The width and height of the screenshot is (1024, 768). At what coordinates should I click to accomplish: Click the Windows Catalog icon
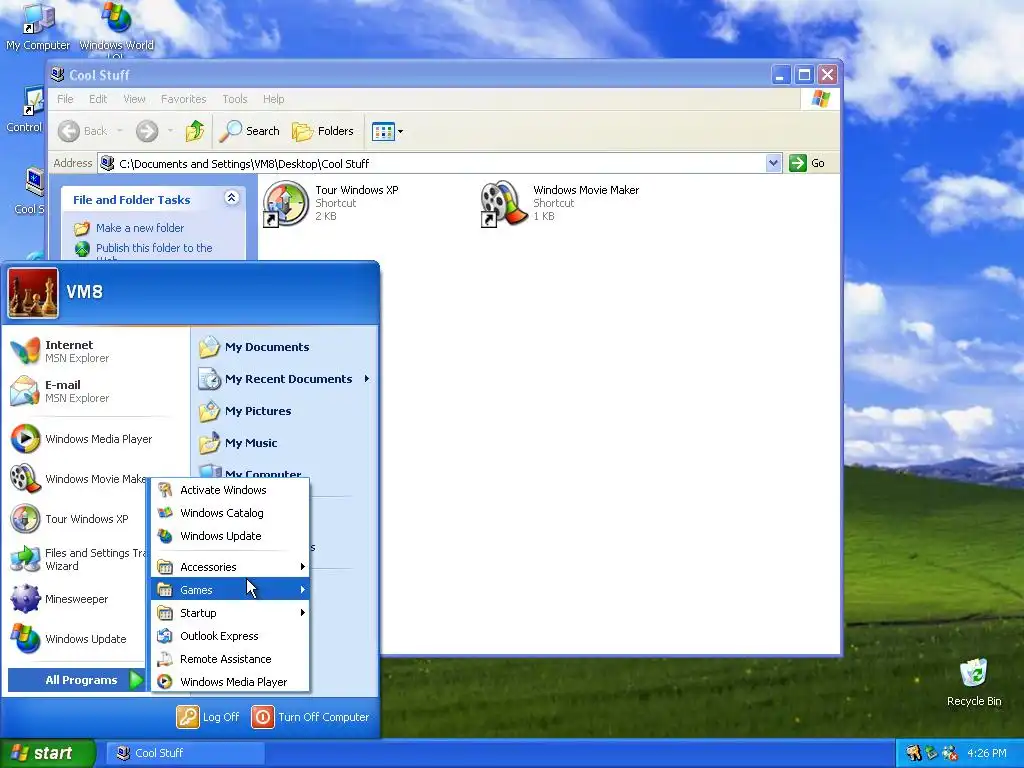[x=165, y=513]
